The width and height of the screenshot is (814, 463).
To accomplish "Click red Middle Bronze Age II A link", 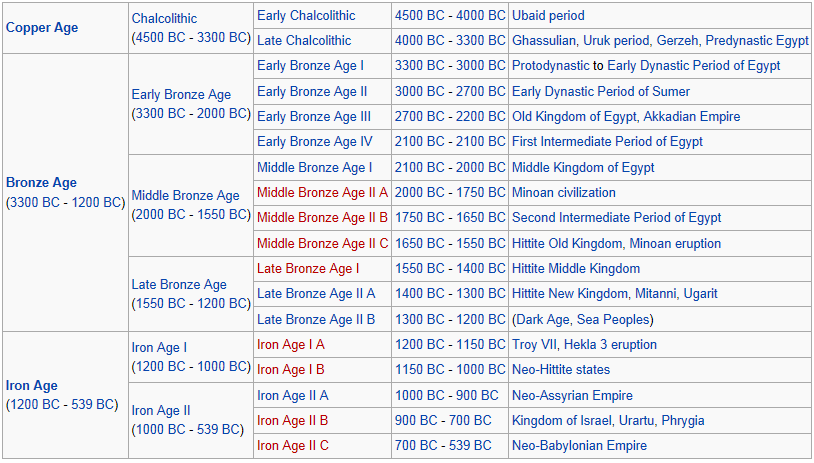I will tap(322, 193).
